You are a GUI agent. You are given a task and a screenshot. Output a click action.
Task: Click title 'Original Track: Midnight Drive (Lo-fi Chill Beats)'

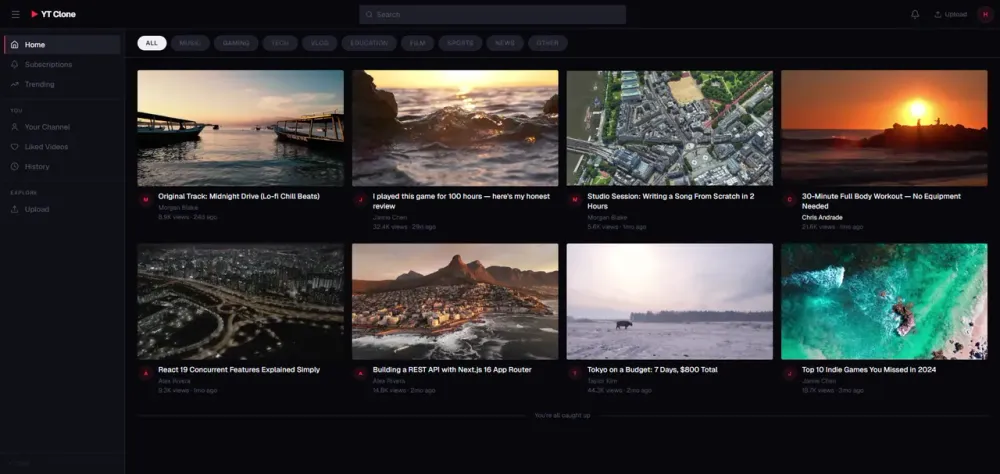click(239, 196)
